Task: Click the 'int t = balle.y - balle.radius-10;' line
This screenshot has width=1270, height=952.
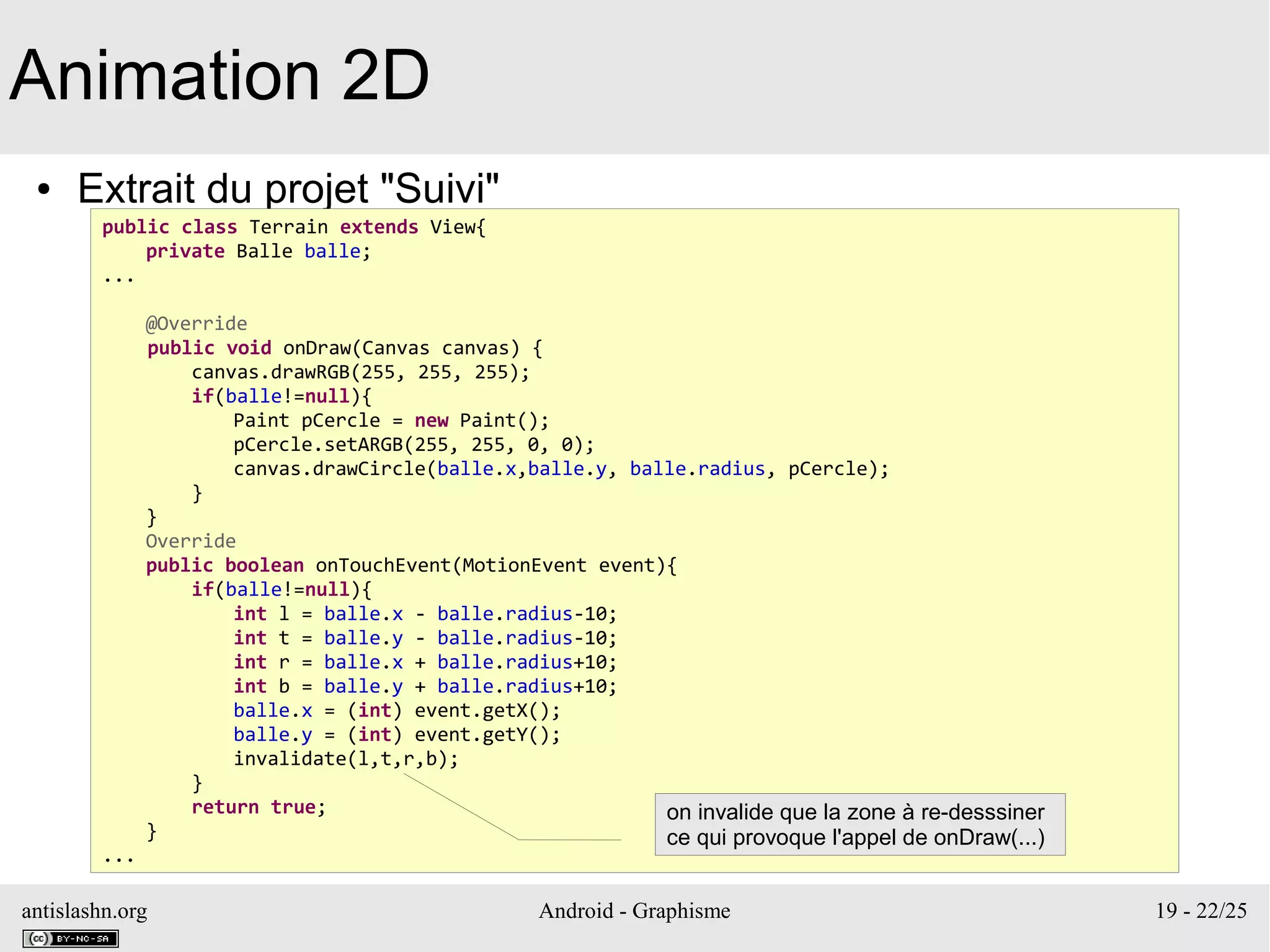Action: (425, 638)
